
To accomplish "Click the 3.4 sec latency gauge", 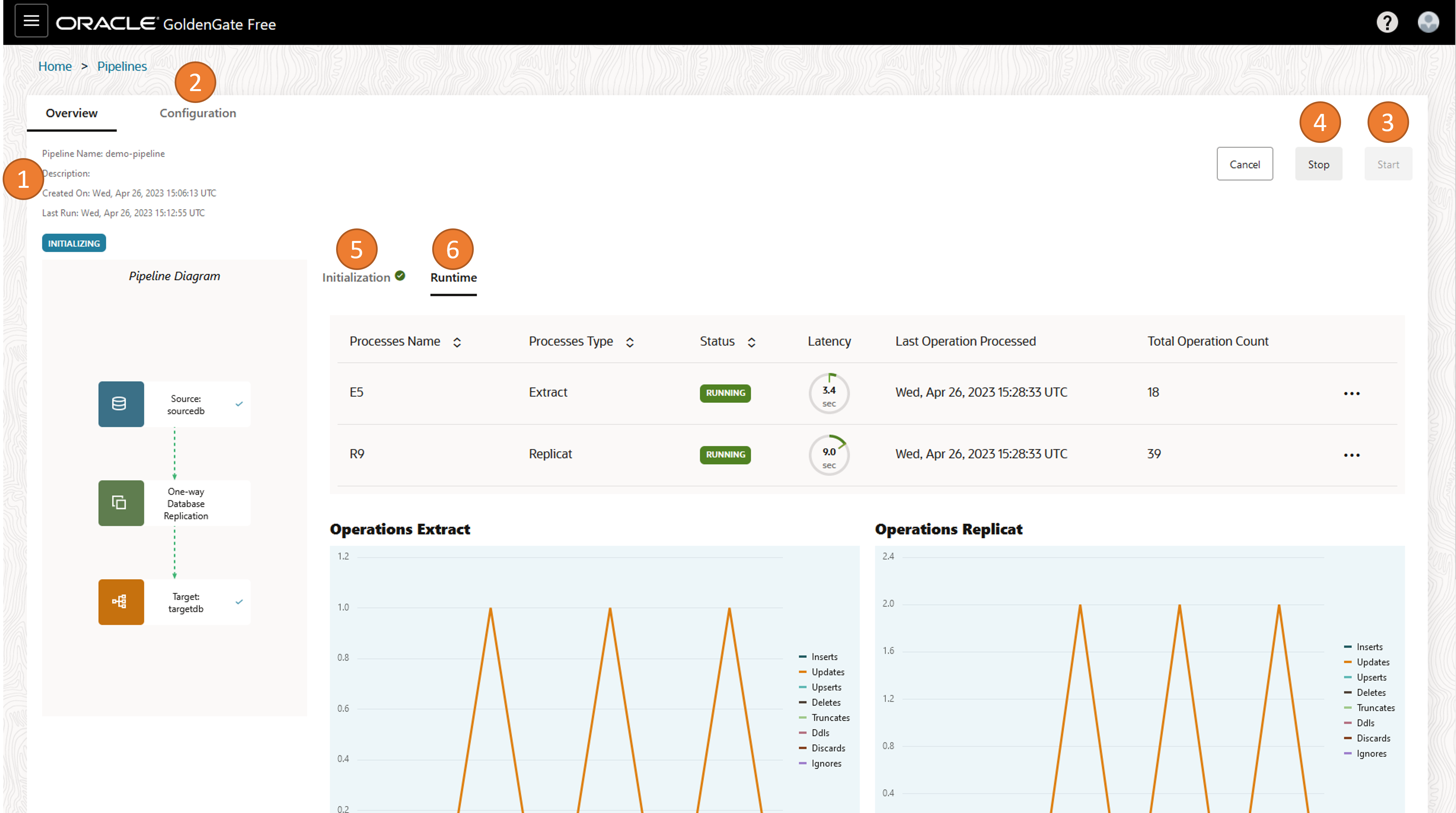I will pos(829,393).
